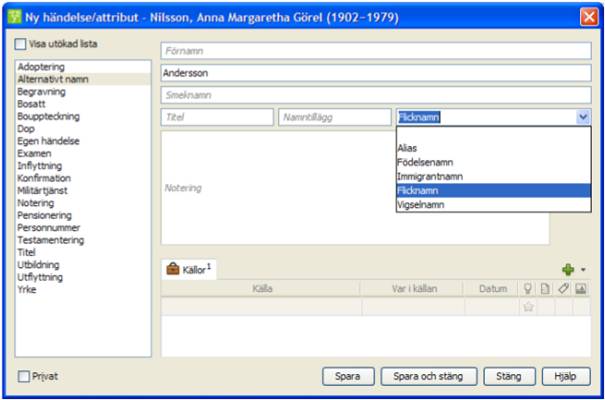Enable the Visa utökad lista checkbox
Screen dimensions: 605x400
(21, 45)
